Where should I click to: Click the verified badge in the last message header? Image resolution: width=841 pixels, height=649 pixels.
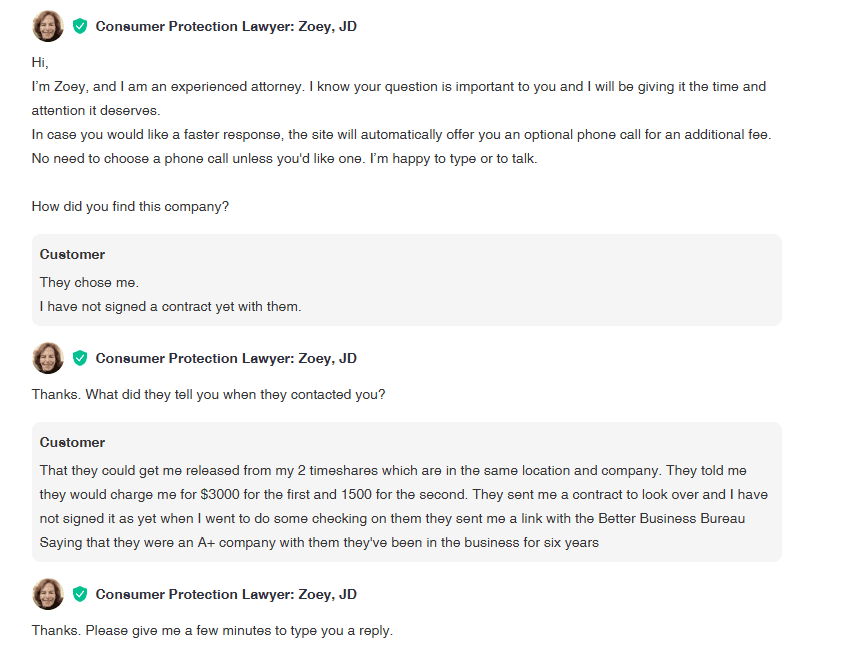80,594
